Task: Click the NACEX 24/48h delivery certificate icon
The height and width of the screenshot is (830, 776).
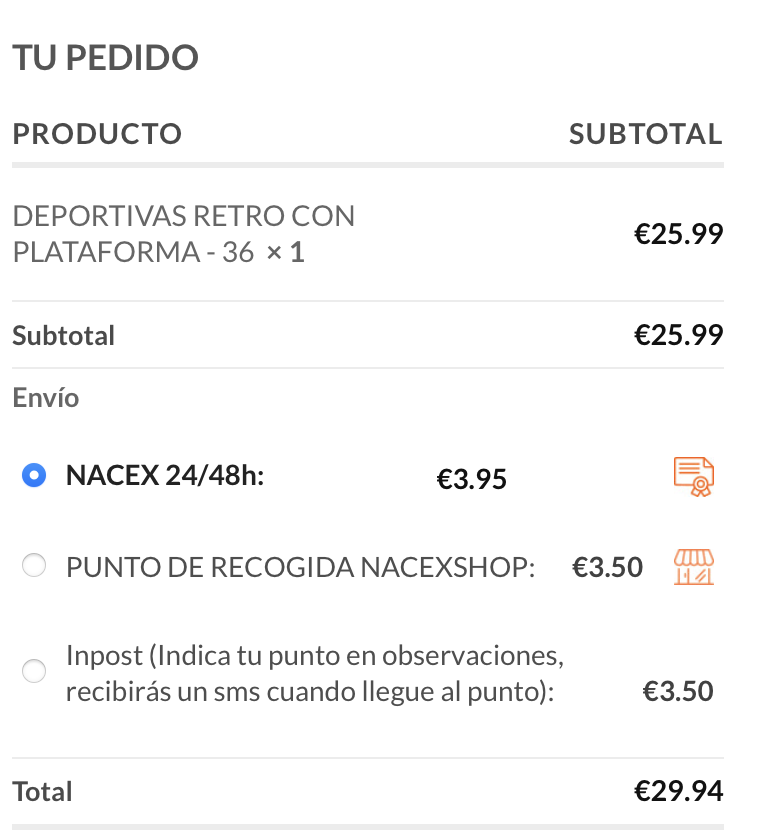Action: [693, 477]
